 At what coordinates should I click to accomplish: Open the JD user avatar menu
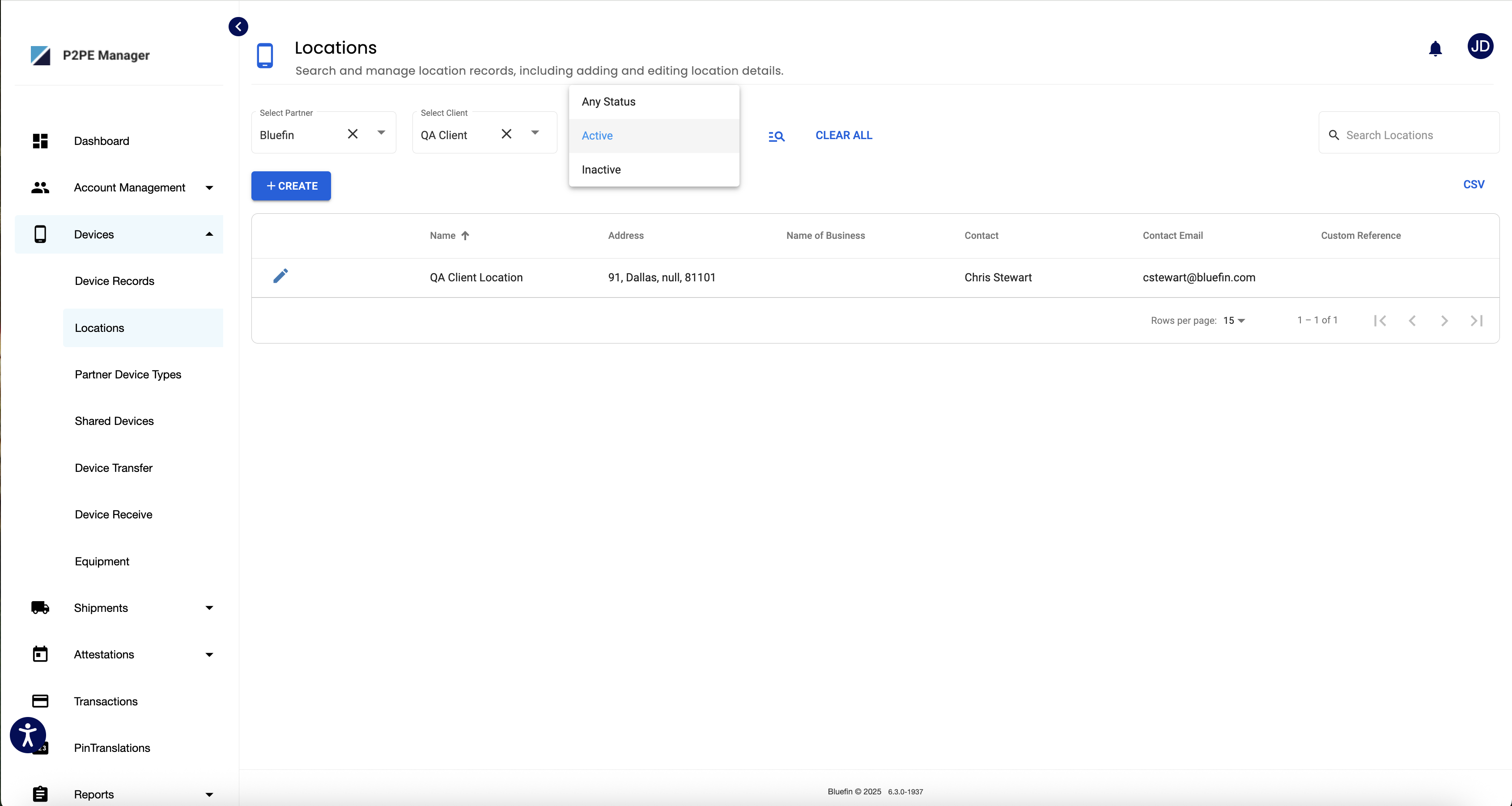pos(1480,47)
